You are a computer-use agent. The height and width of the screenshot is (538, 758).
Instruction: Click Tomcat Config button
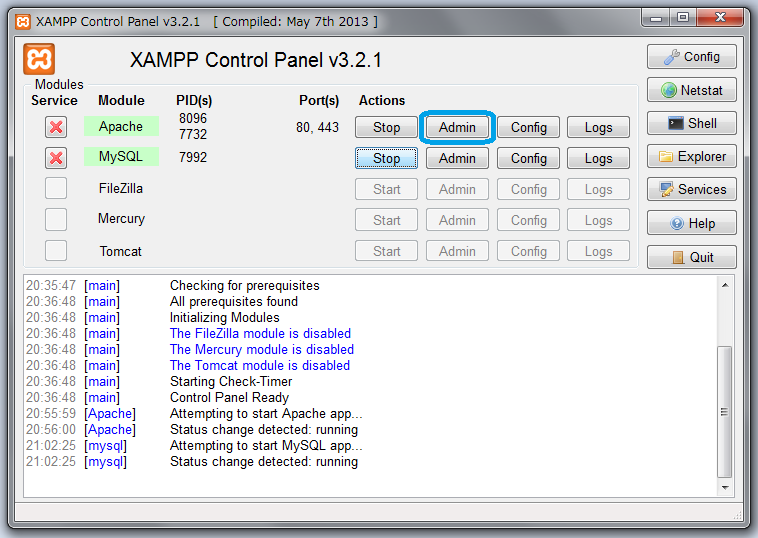tap(528, 251)
